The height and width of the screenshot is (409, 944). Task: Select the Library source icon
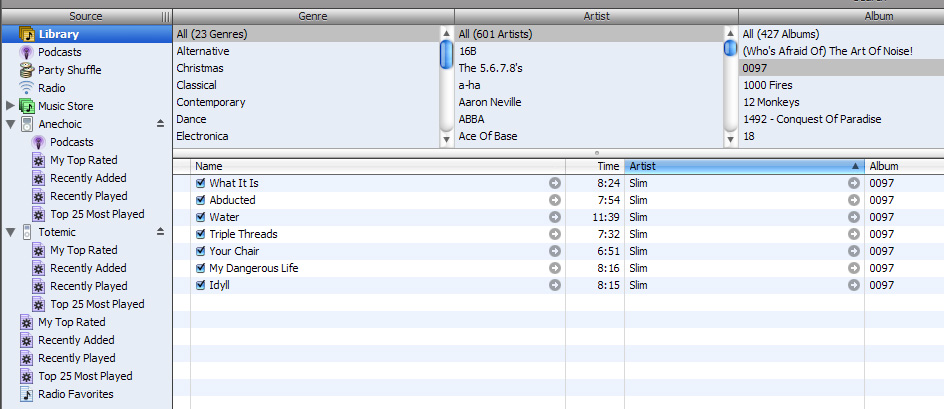pyautogui.click(x=26, y=34)
